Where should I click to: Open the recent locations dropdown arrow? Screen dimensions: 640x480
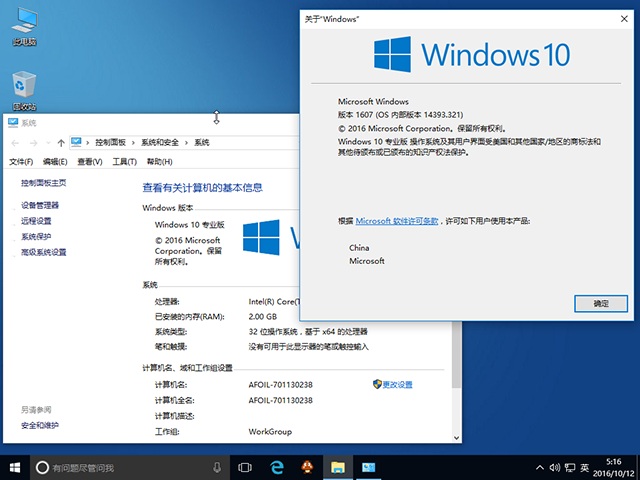coord(48,143)
